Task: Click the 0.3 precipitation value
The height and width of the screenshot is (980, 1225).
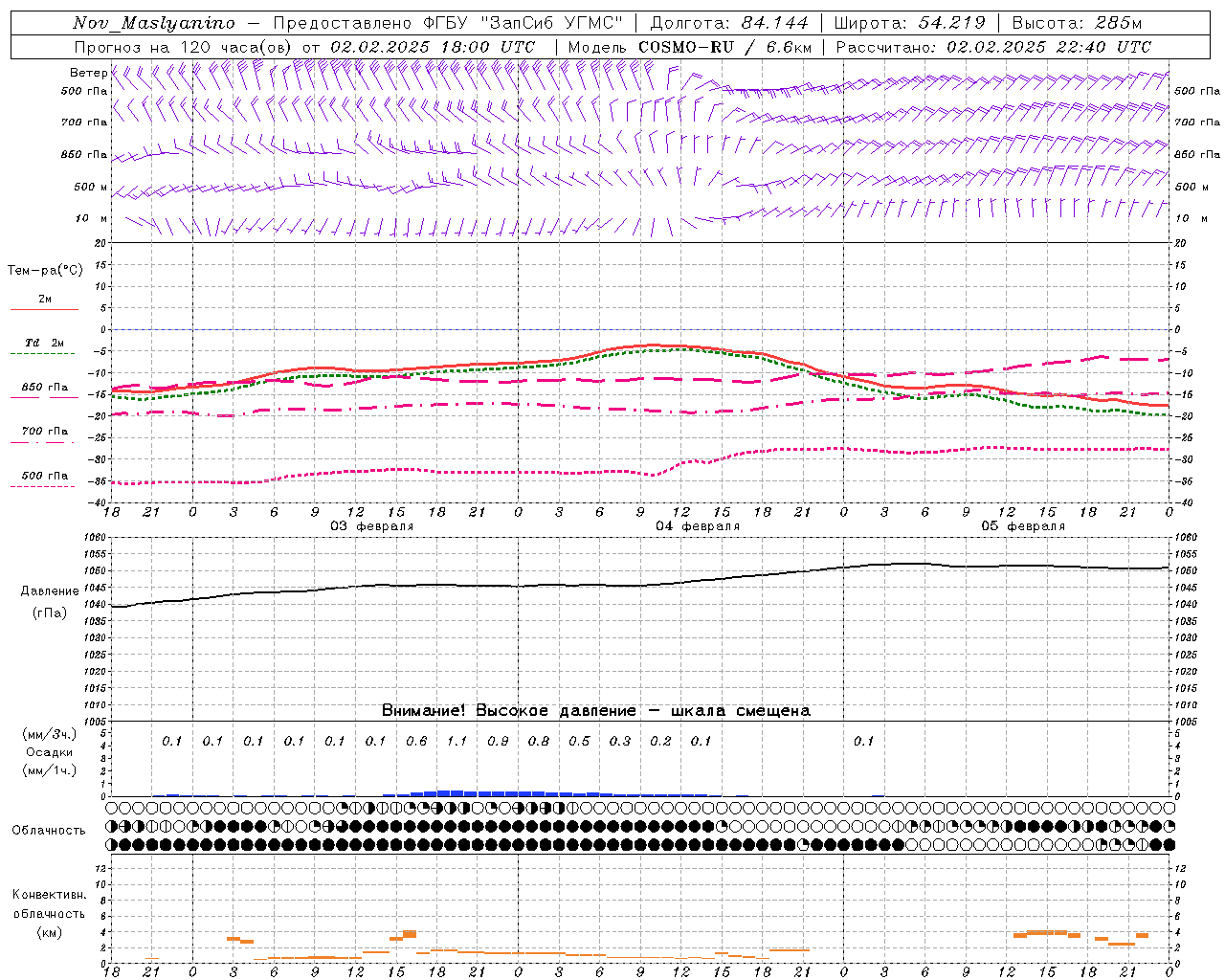Action: pos(620,741)
